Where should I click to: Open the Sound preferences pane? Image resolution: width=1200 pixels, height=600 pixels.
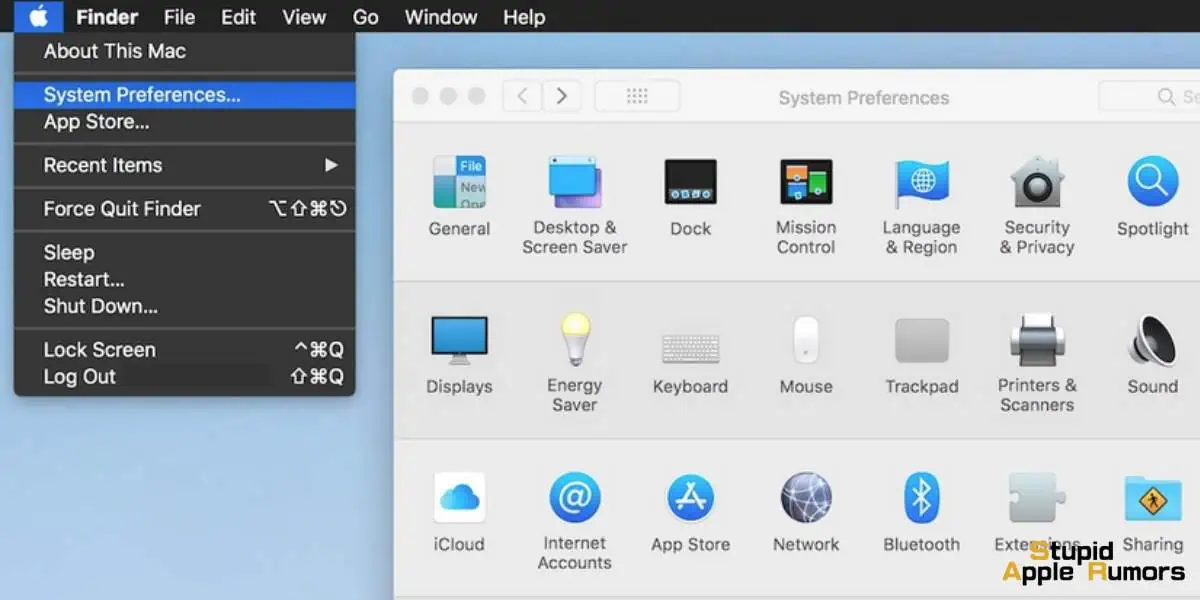[x=1152, y=355]
